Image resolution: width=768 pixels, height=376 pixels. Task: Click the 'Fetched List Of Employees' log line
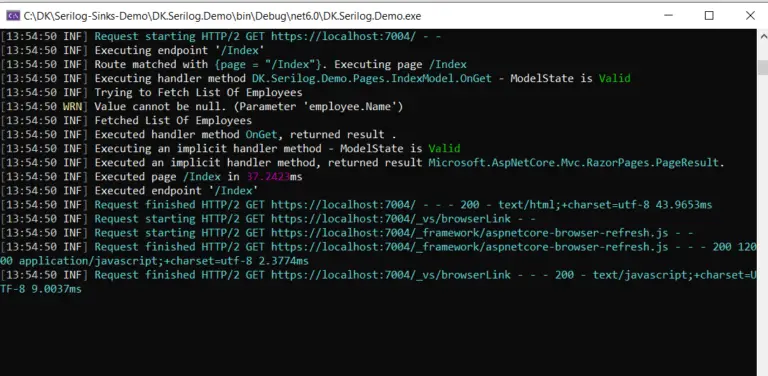click(173, 120)
